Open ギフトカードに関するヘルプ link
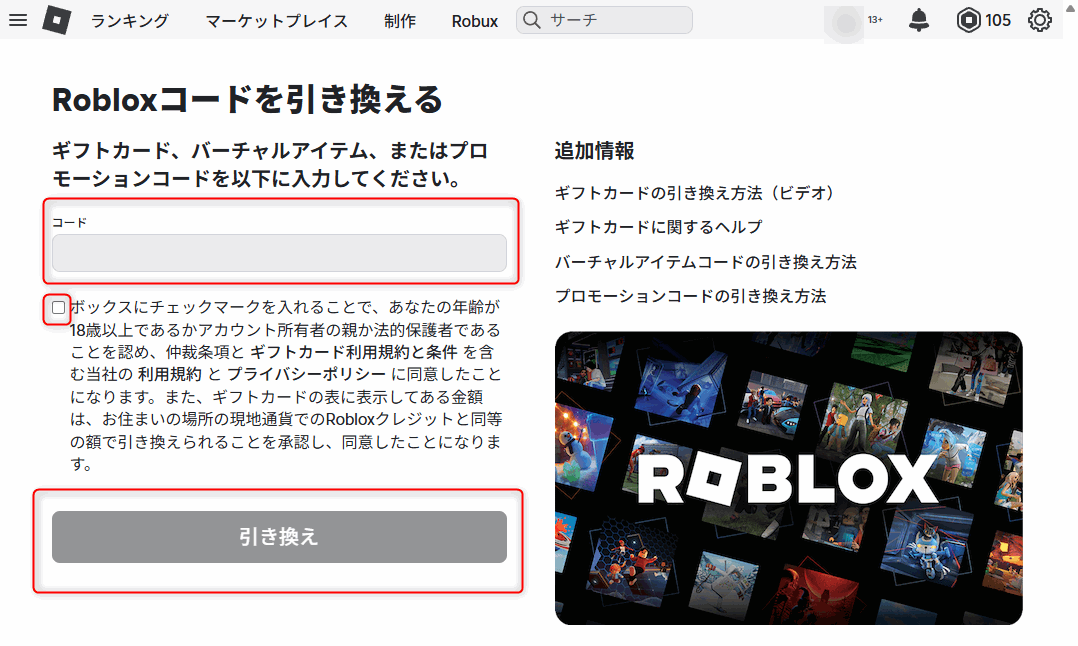The height and width of the screenshot is (646, 1078). coord(659,227)
